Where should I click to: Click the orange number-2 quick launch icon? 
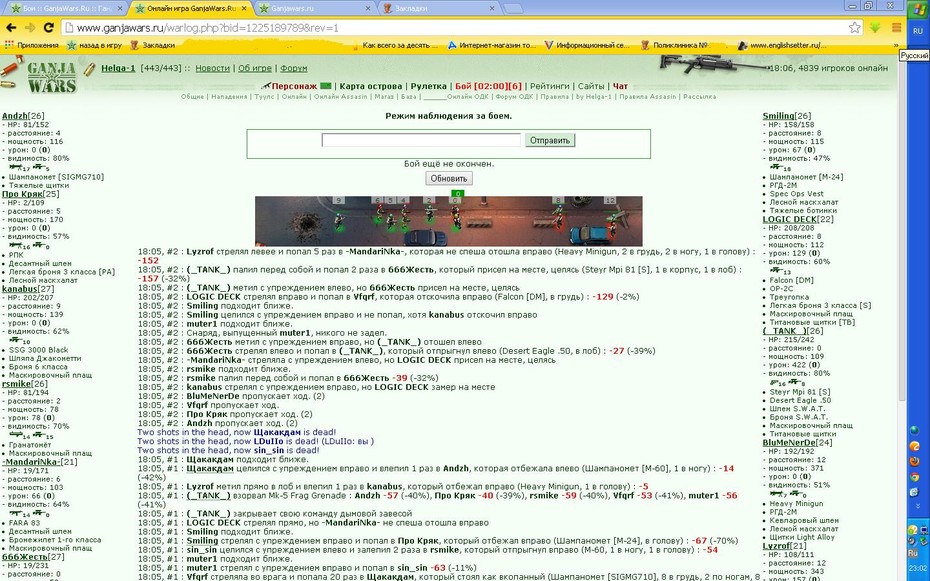[915, 446]
